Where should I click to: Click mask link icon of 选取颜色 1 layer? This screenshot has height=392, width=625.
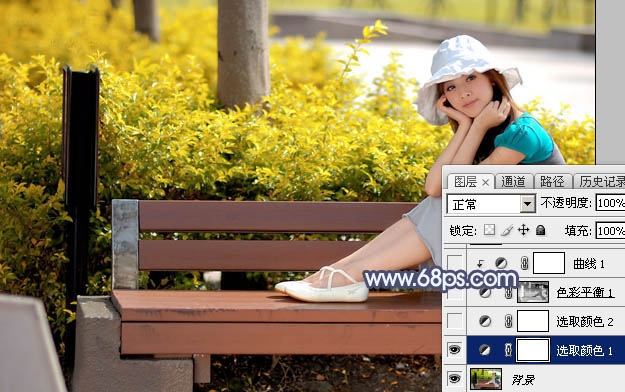(x=508, y=350)
